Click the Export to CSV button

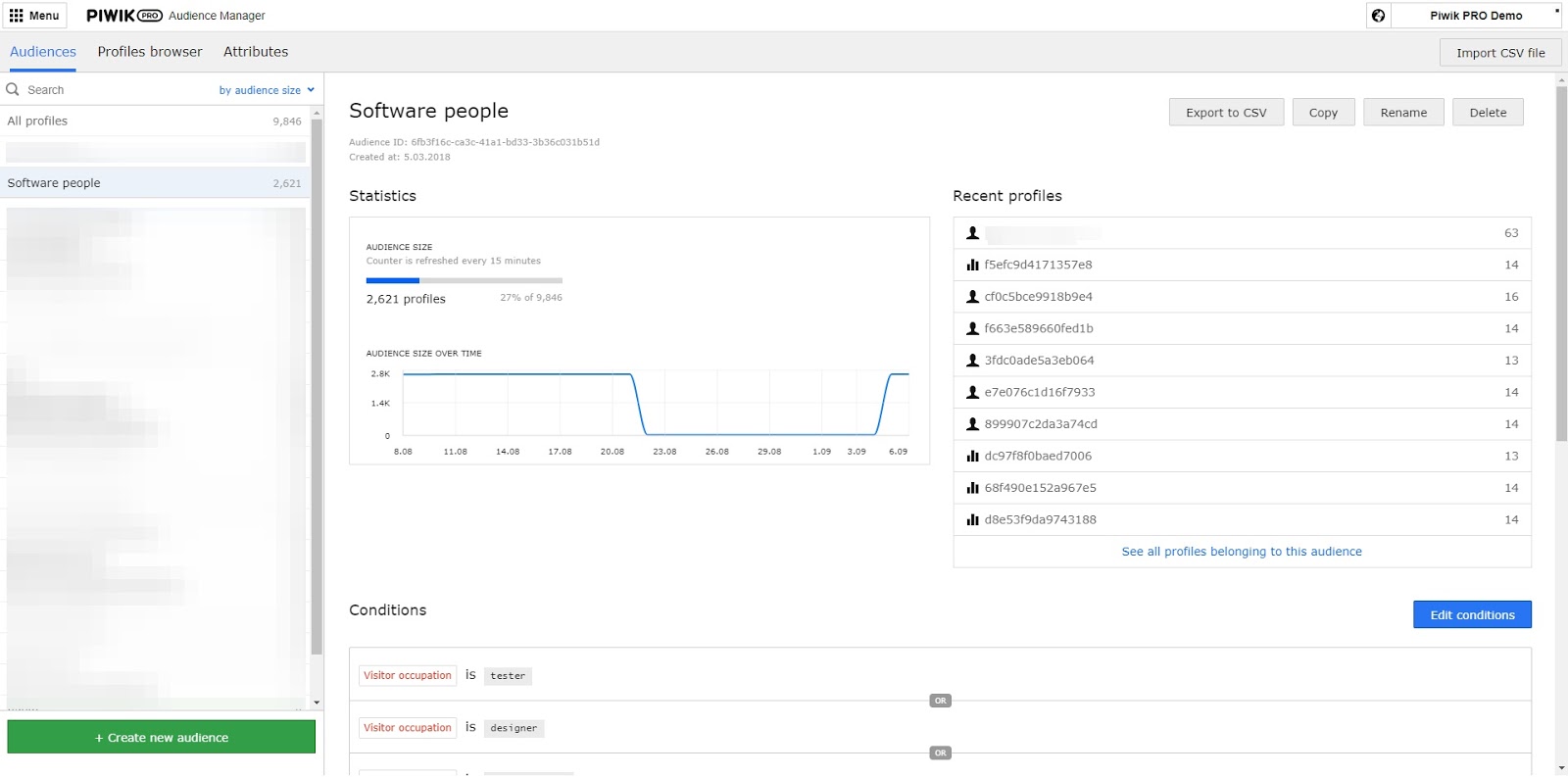click(x=1226, y=113)
